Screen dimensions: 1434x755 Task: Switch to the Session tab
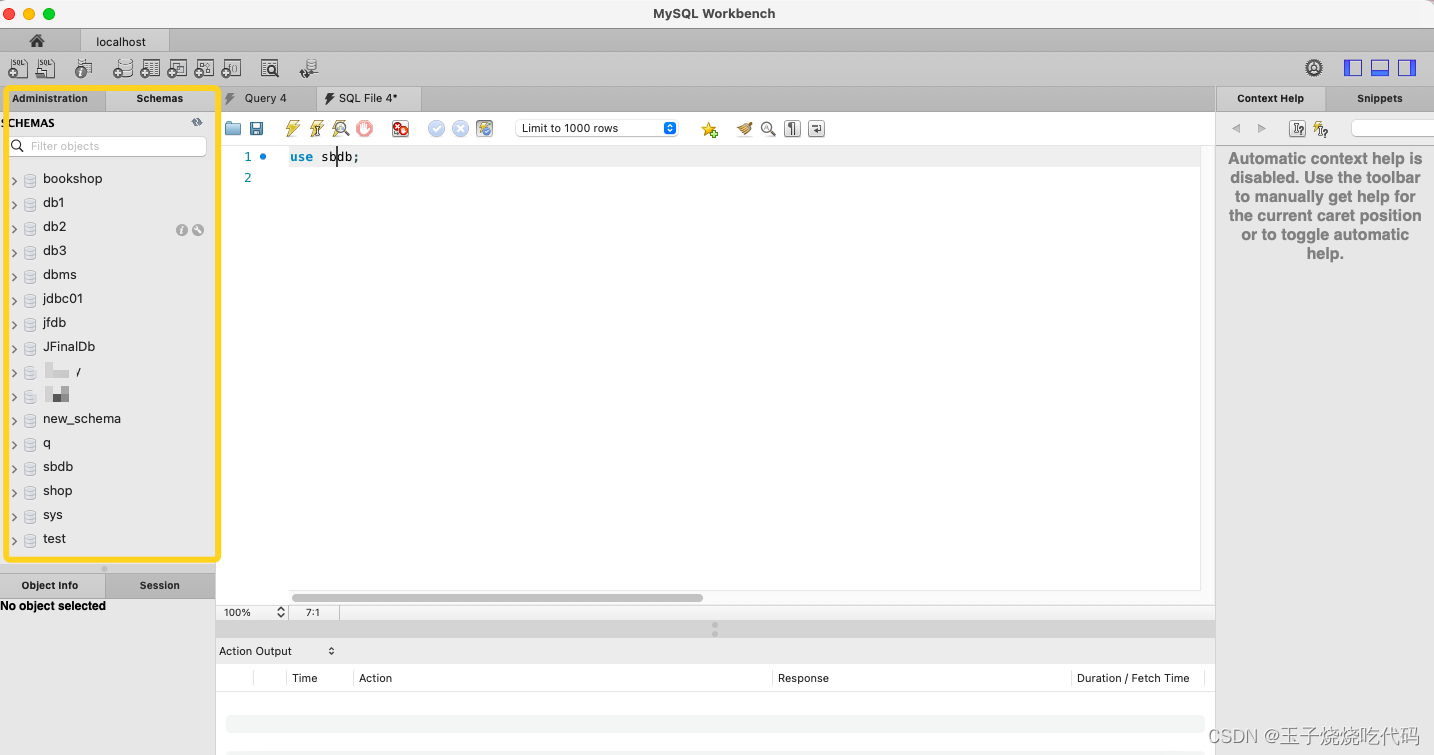160,585
